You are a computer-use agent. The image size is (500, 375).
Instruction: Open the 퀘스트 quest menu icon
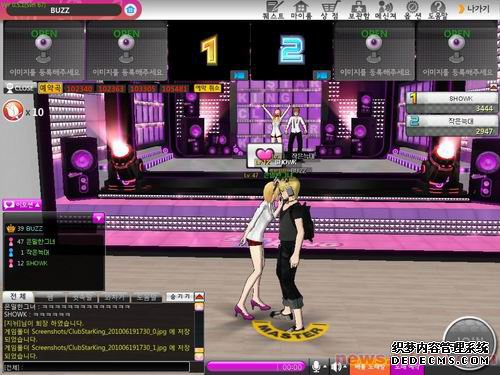point(274,10)
